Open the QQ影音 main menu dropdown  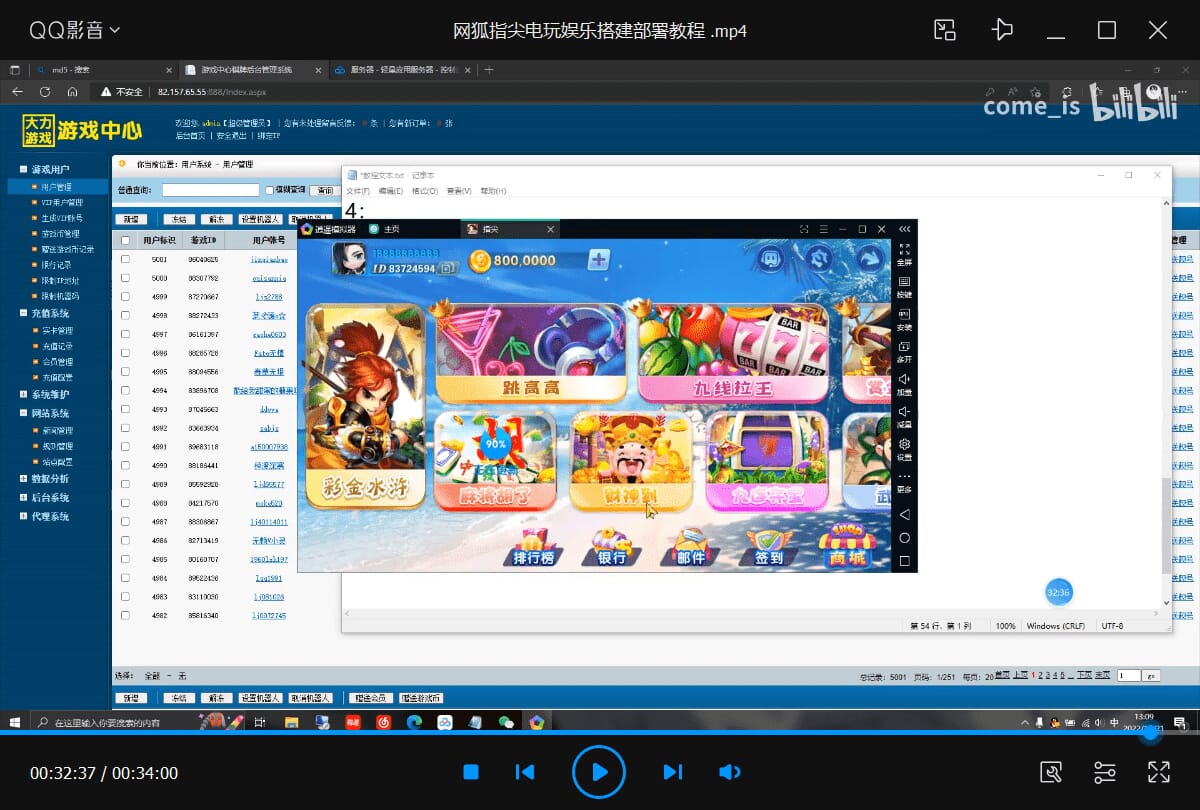pyautogui.click(x=75, y=30)
